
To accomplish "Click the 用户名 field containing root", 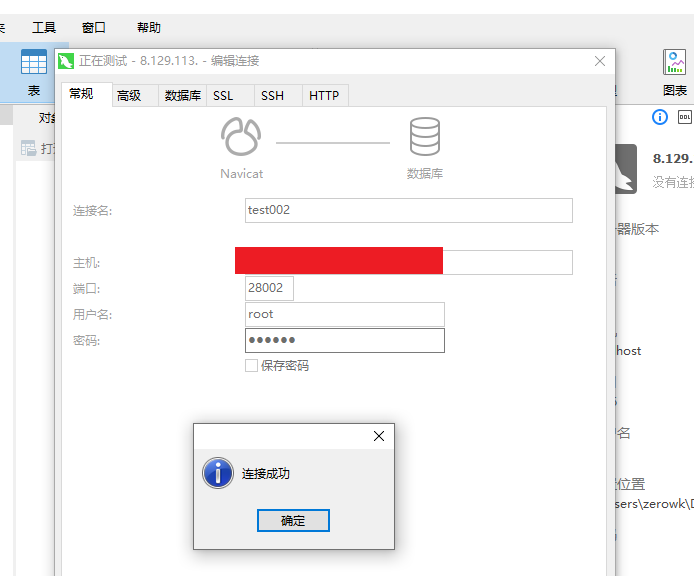I will click(x=345, y=314).
